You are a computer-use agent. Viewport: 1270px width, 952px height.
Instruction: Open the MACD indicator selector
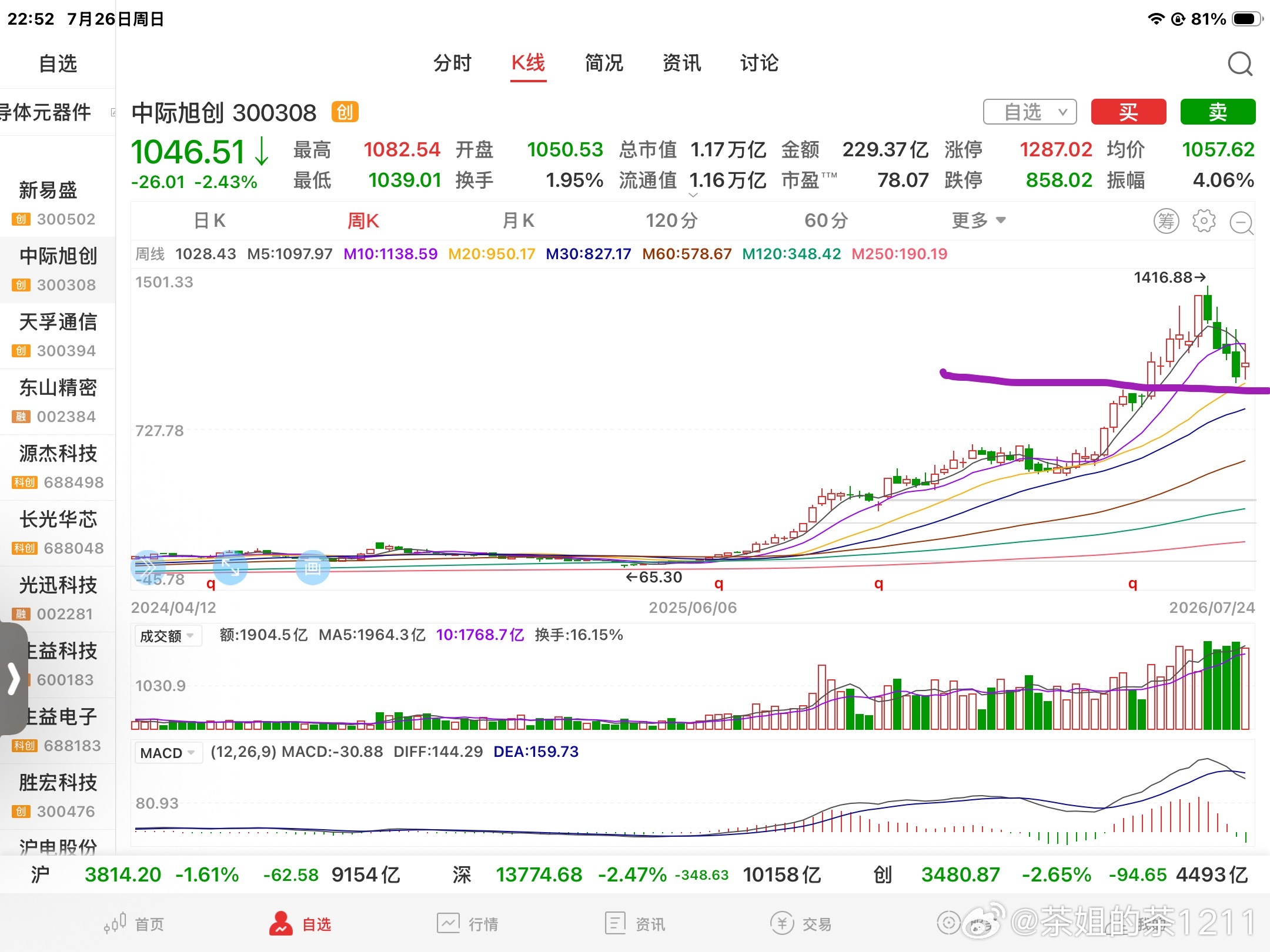pos(168,753)
